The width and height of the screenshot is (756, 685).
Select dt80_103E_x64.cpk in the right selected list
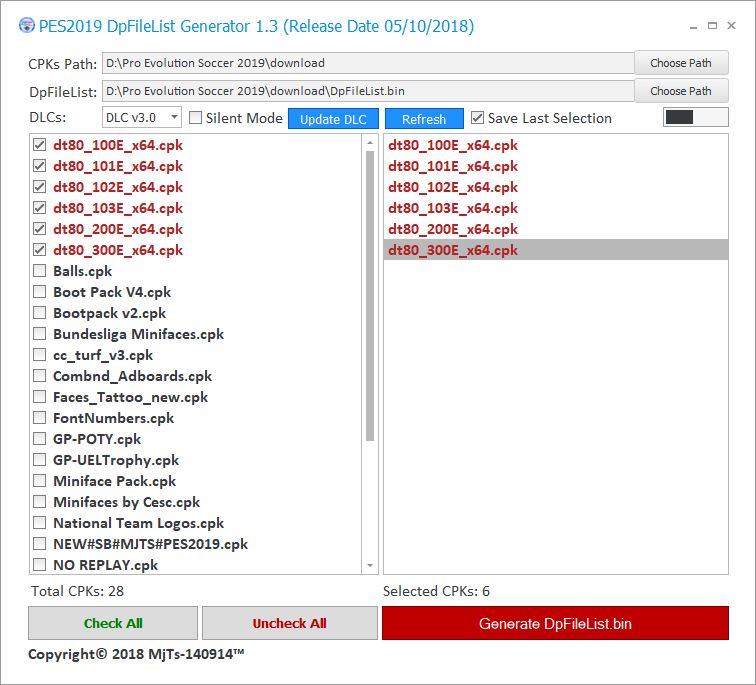click(555, 208)
